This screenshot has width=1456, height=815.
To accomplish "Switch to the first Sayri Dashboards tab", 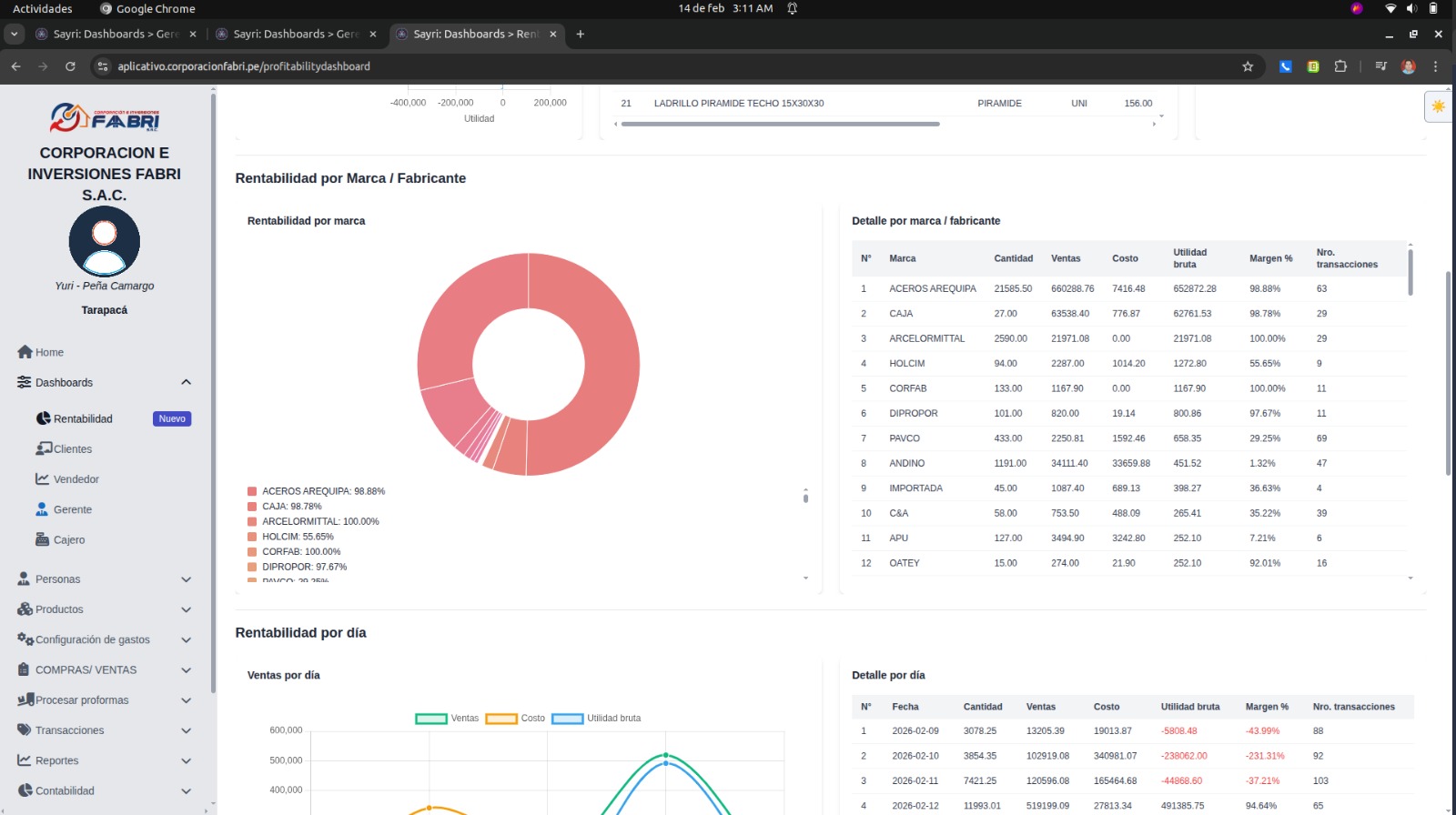I will coord(114,35).
